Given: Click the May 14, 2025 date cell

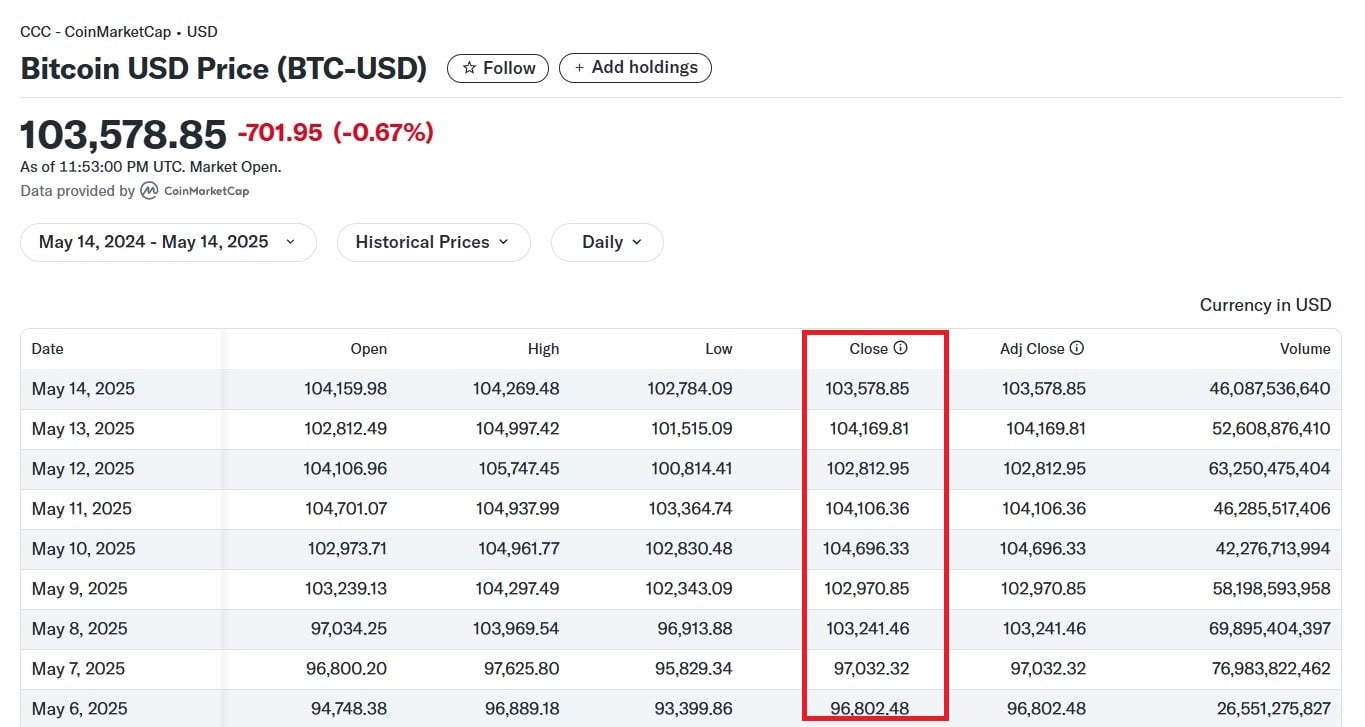Looking at the screenshot, I should pos(83,389).
